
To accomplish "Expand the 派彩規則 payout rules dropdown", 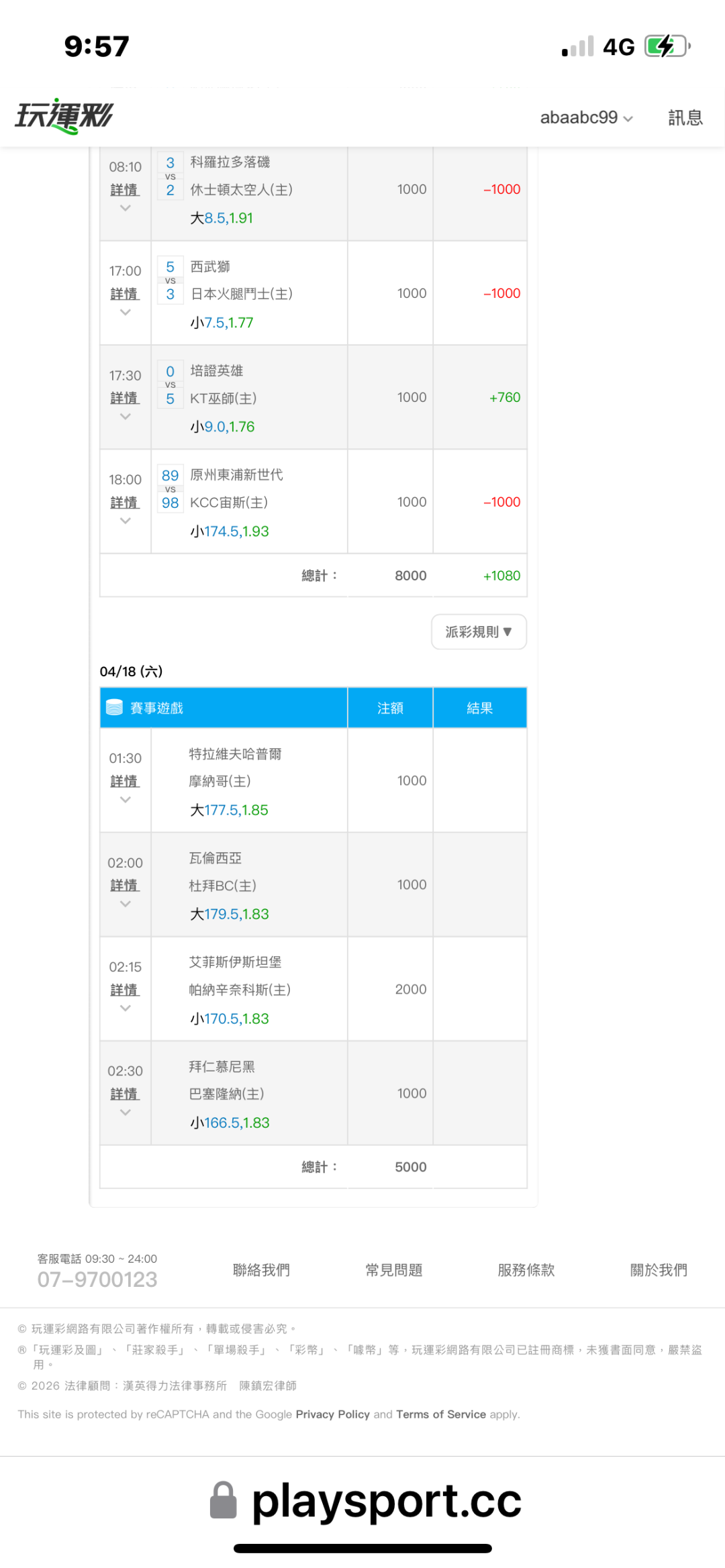I will 479,632.
